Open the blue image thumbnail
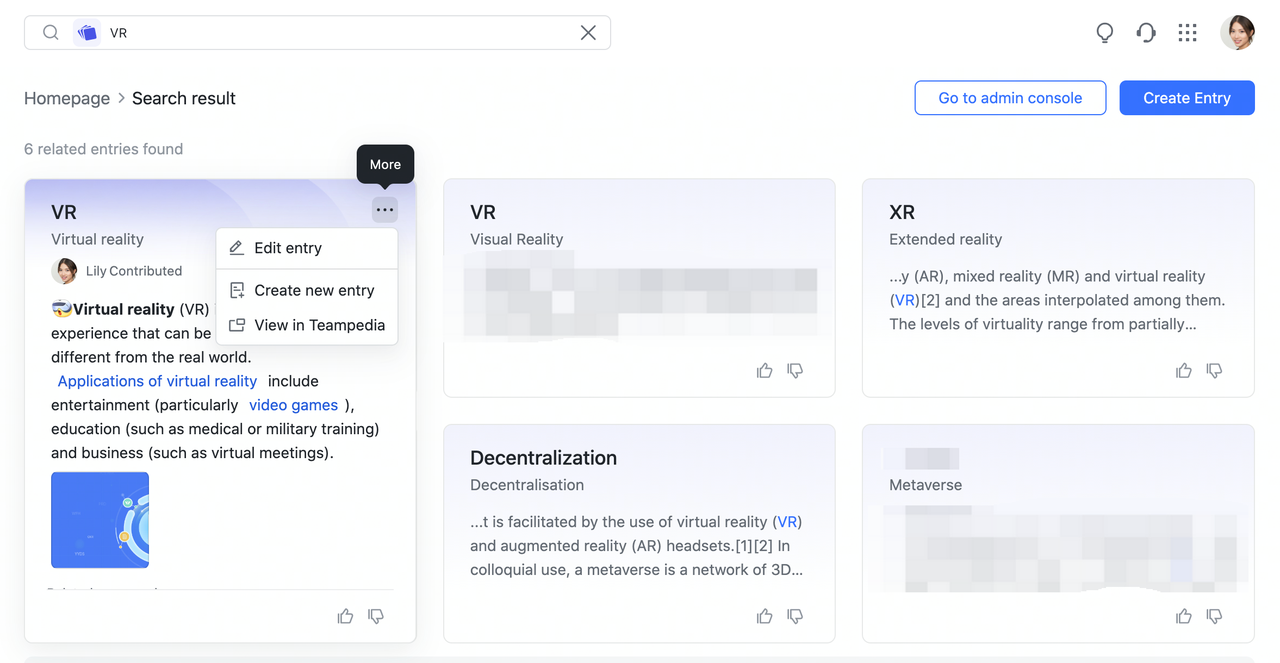 pyautogui.click(x=100, y=520)
